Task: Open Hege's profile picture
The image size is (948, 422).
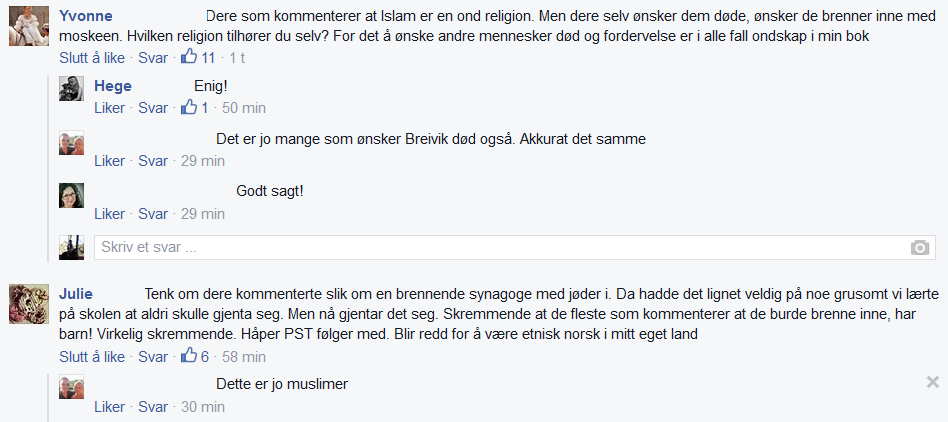Action: point(71,90)
